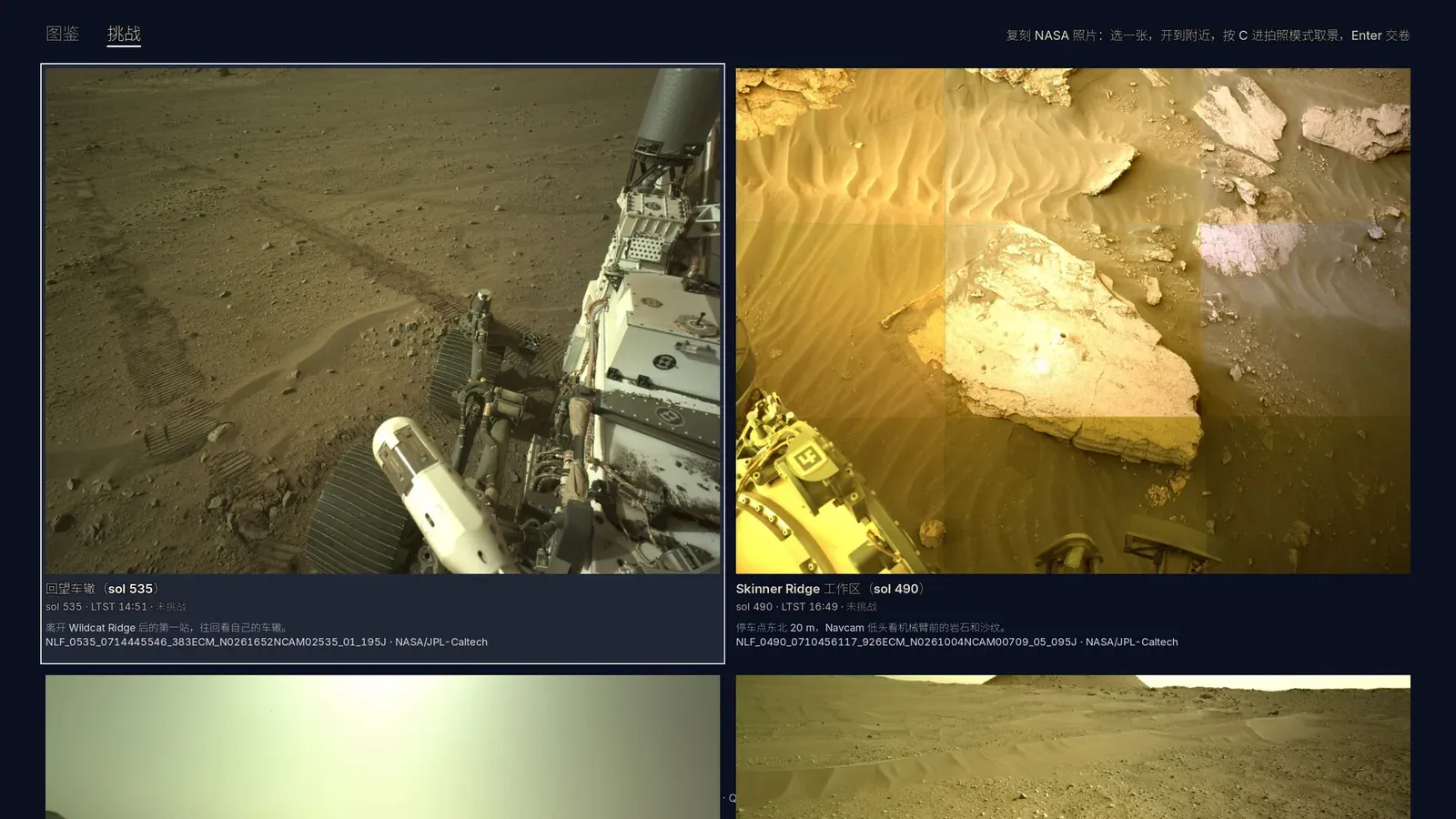
Task: Click the description 离开 Wildcat Ridge 后的第一站
Action: click(x=168, y=628)
